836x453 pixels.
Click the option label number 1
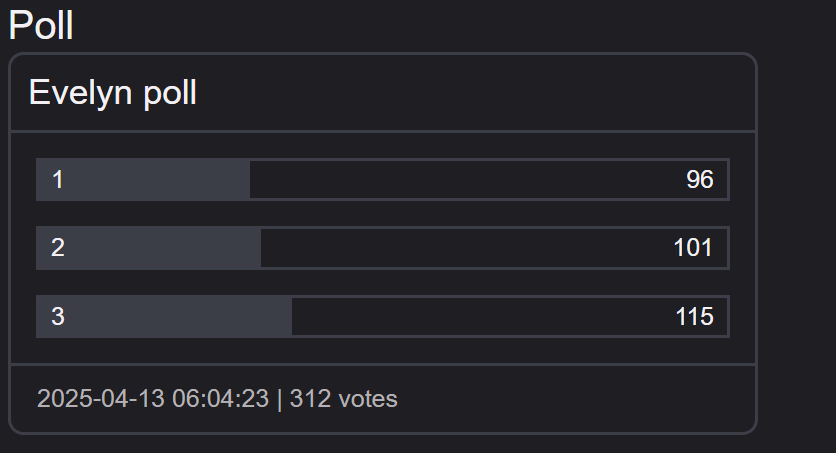tap(58, 180)
